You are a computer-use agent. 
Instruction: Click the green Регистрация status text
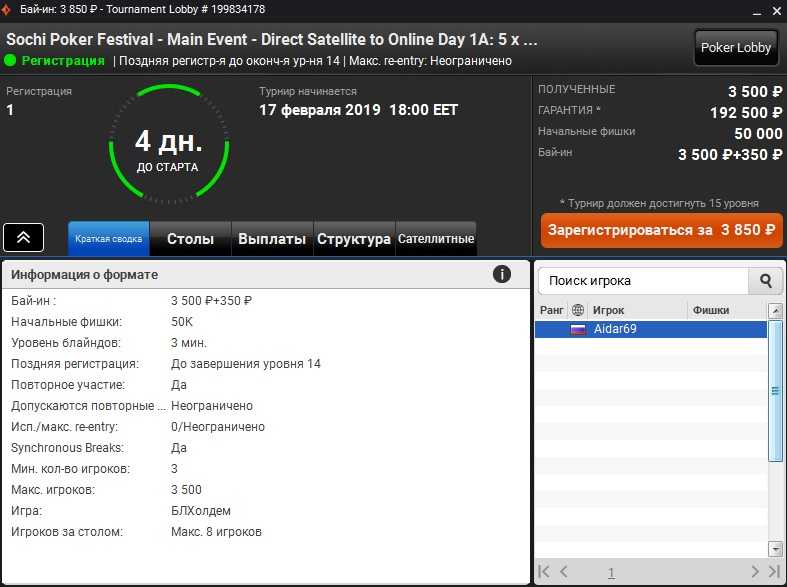point(63,61)
